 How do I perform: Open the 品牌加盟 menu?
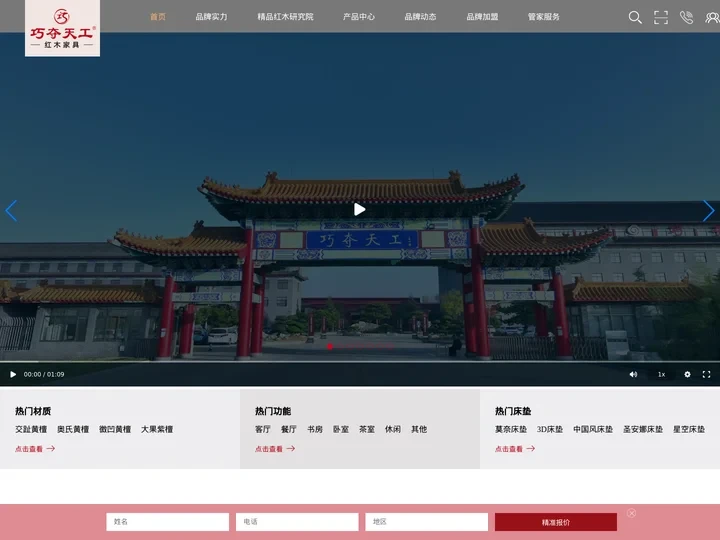pos(482,17)
